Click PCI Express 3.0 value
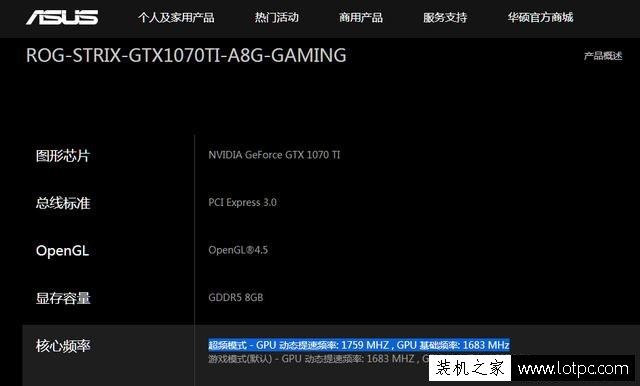The width and height of the screenshot is (640, 386). click(x=242, y=202)
